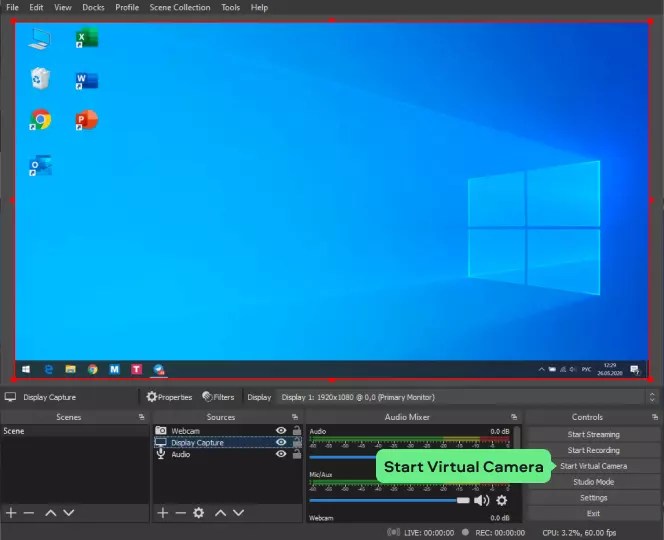Click the Audio Mixer vertical scrollbar
This screenshot has width=664, height=540.
[x=517, y=440]
